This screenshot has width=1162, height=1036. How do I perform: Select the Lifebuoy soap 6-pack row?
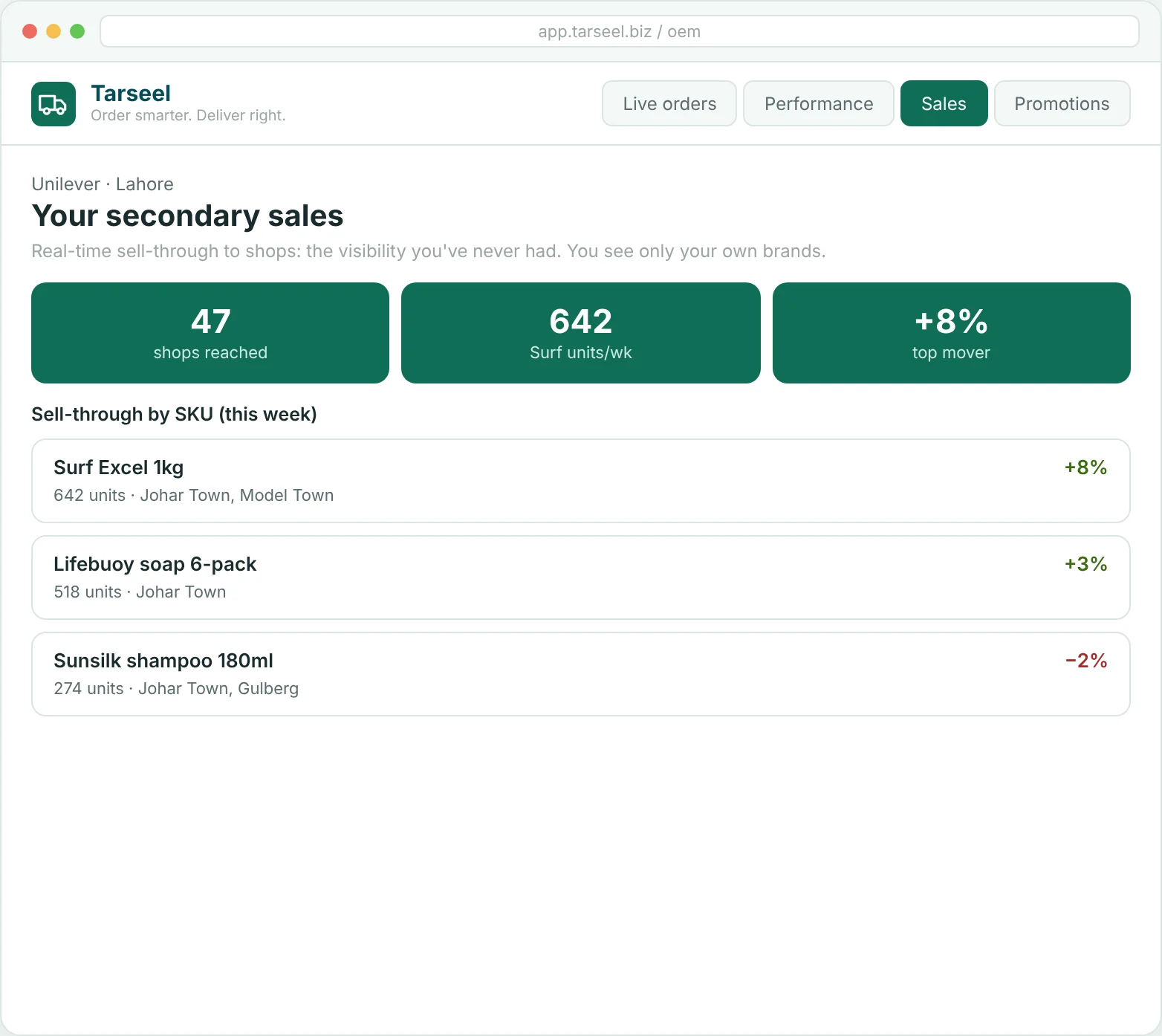pos(581,577)
